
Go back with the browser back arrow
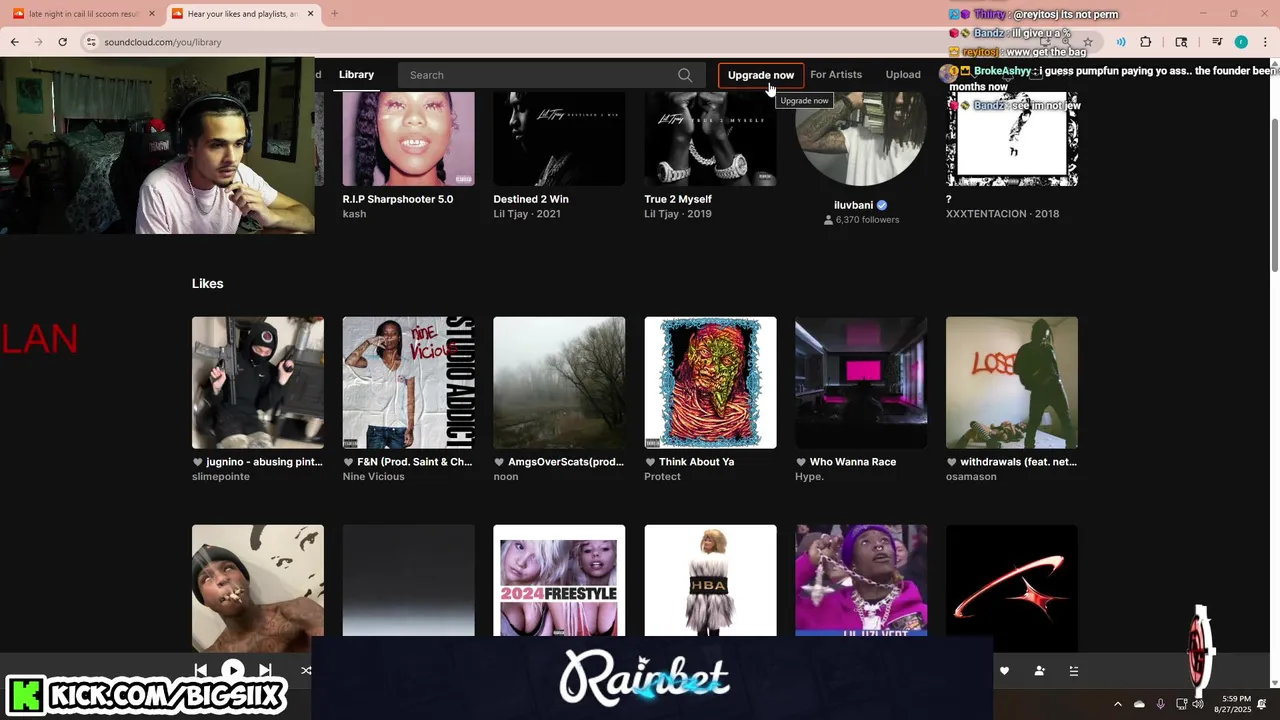pos(14,42)
